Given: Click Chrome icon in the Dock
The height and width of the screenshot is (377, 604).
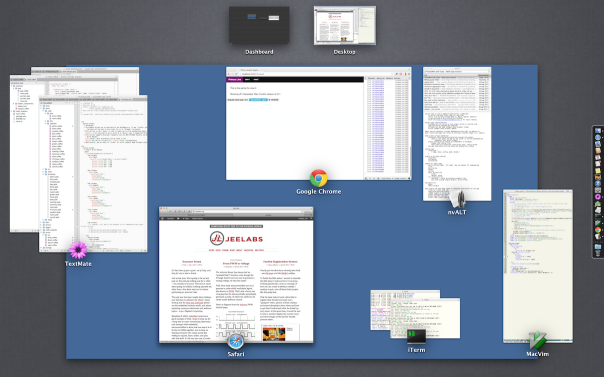Looking at the screenshot, I should click(x=598, y=230).
